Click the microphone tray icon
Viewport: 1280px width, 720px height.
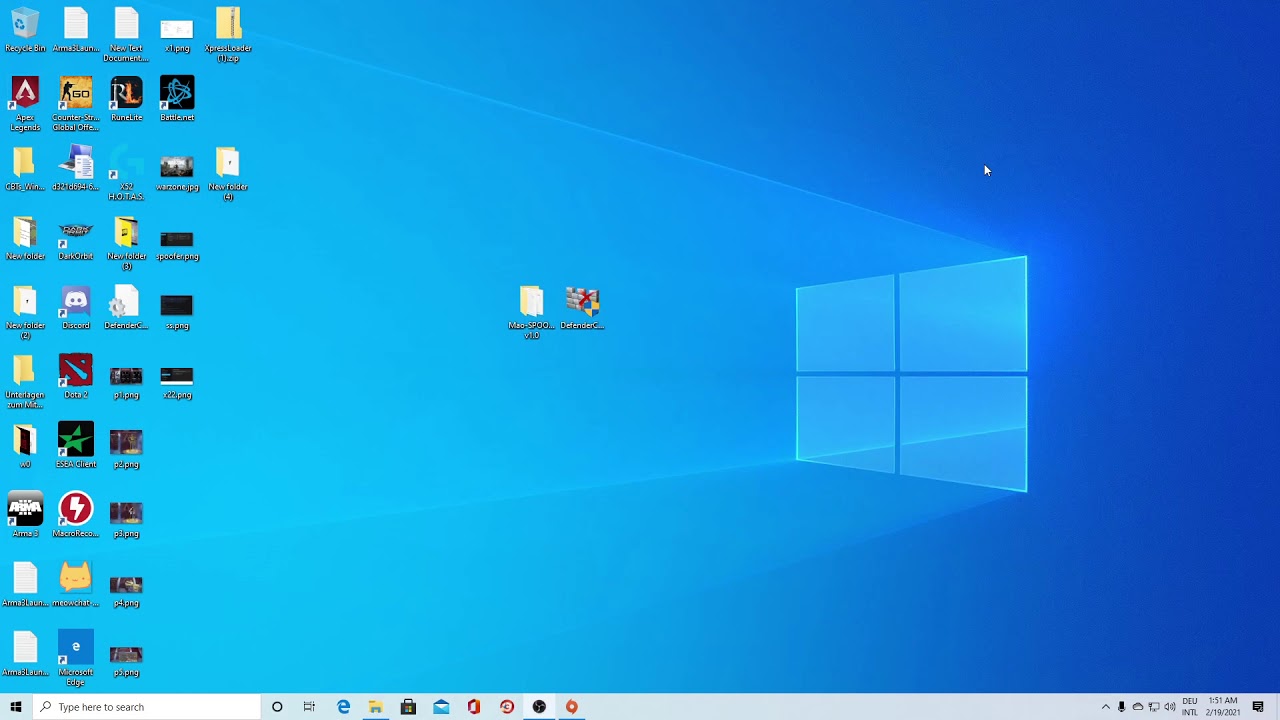tap(1121, 707)
